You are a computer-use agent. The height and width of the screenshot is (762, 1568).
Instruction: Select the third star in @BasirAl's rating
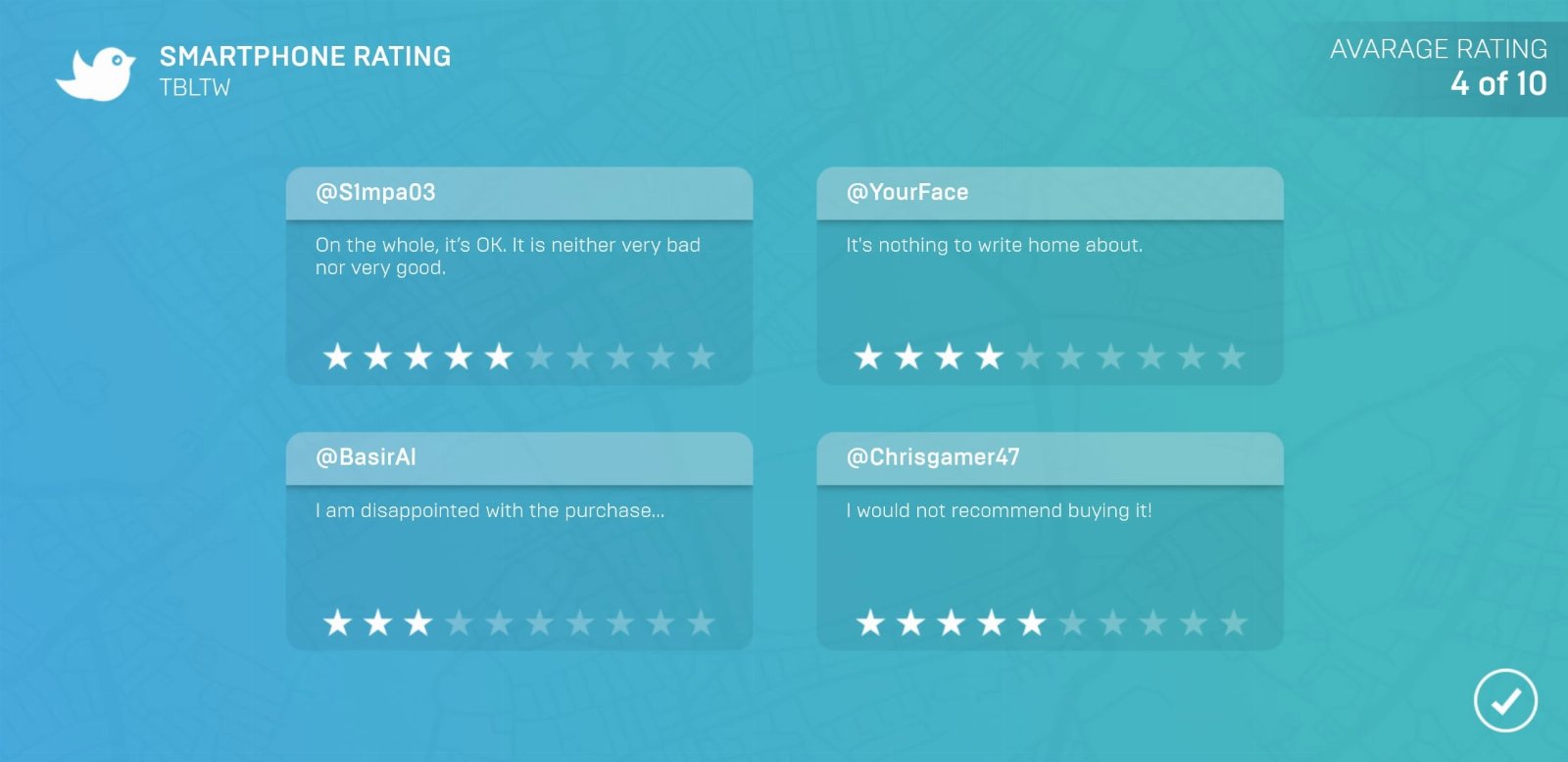pyautogui.click(x=418, y=622)
